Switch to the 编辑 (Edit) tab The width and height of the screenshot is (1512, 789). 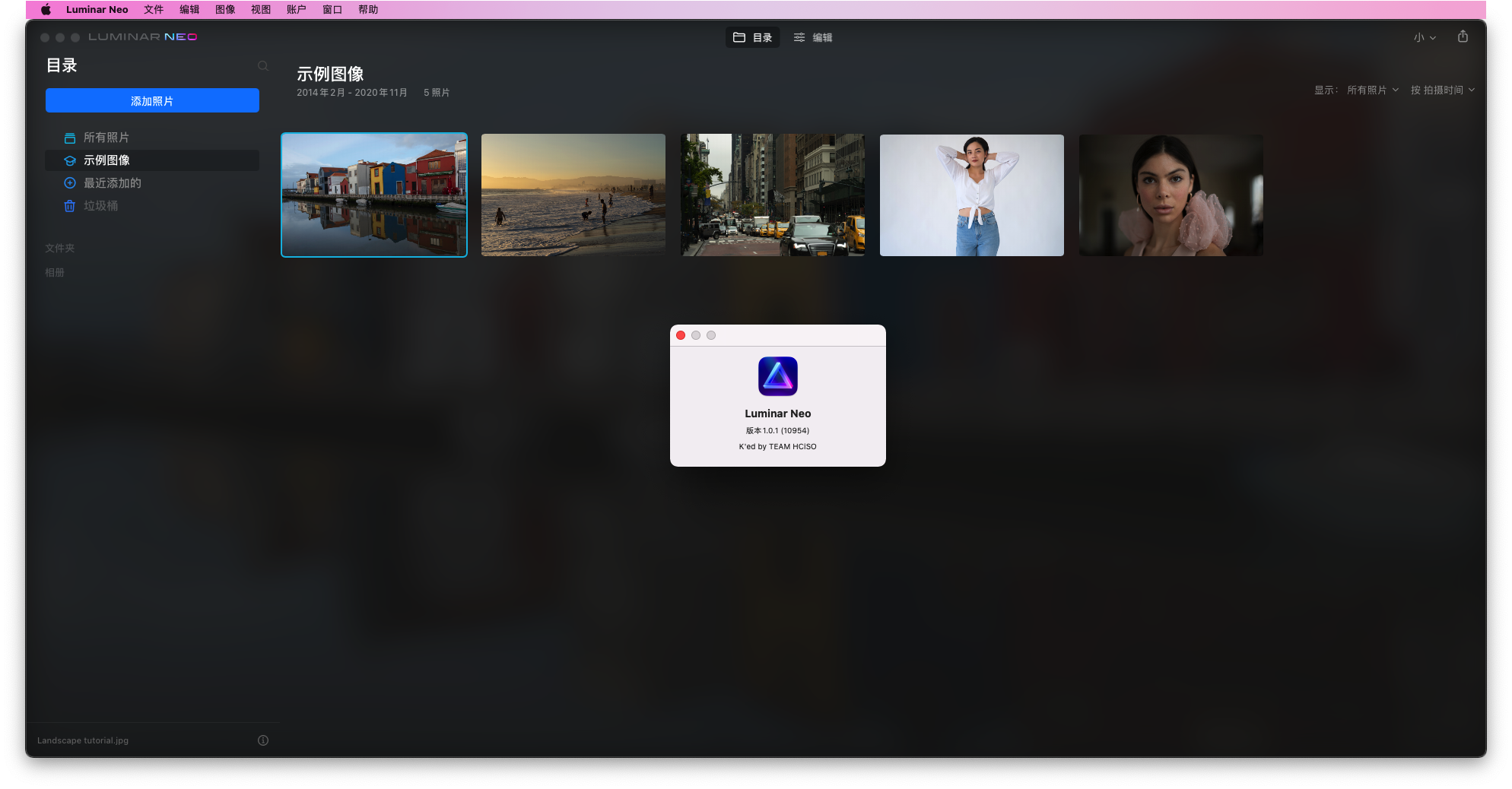pos(813,37)
